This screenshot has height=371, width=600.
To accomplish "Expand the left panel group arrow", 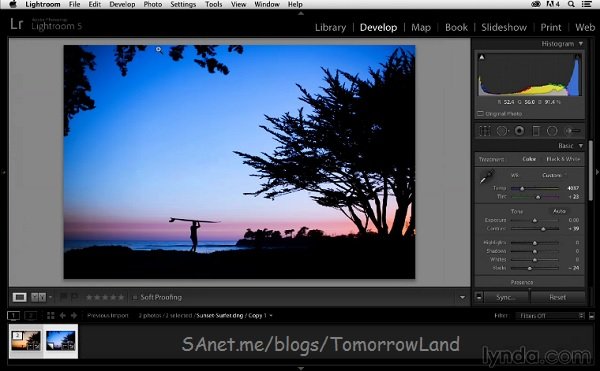I will click(3, 173).
